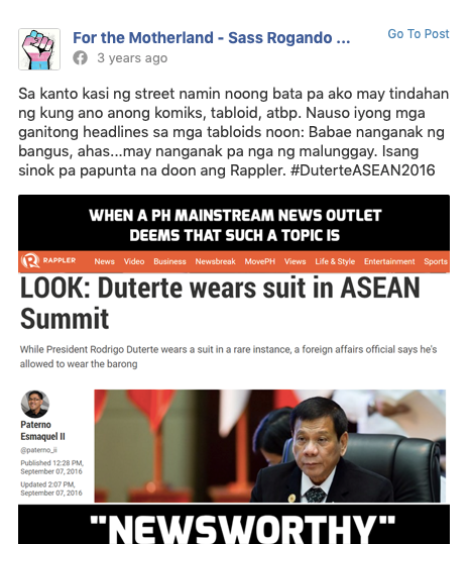Select the Sports tab
Viewport: 476px width, 572px height.
pyautogui.click(x=436, y=262)
